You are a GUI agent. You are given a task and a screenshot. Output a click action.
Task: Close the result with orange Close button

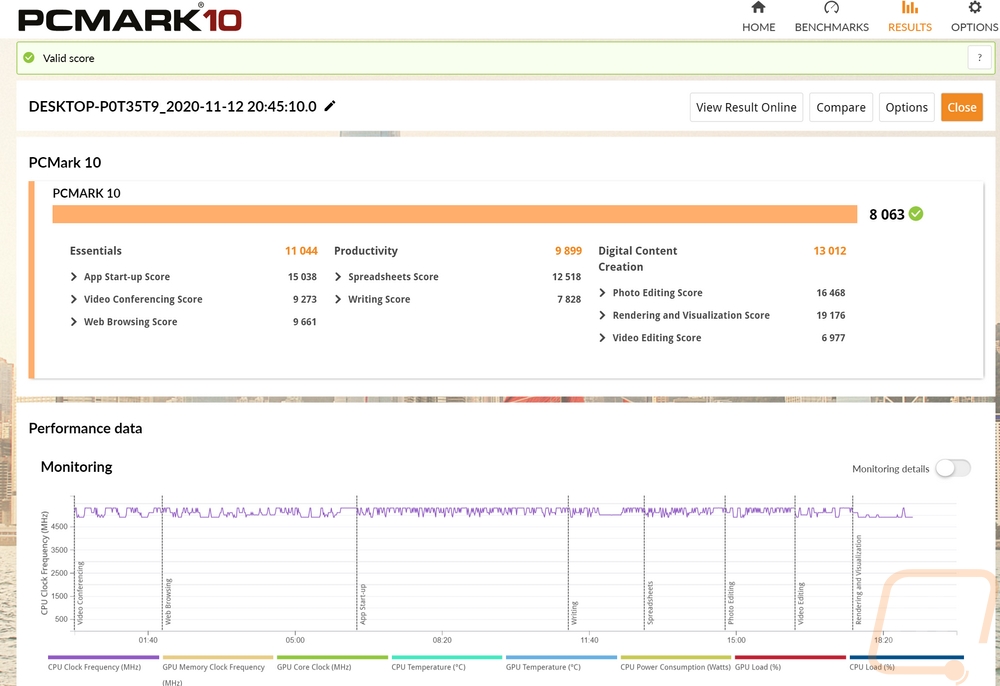point(962,107)
